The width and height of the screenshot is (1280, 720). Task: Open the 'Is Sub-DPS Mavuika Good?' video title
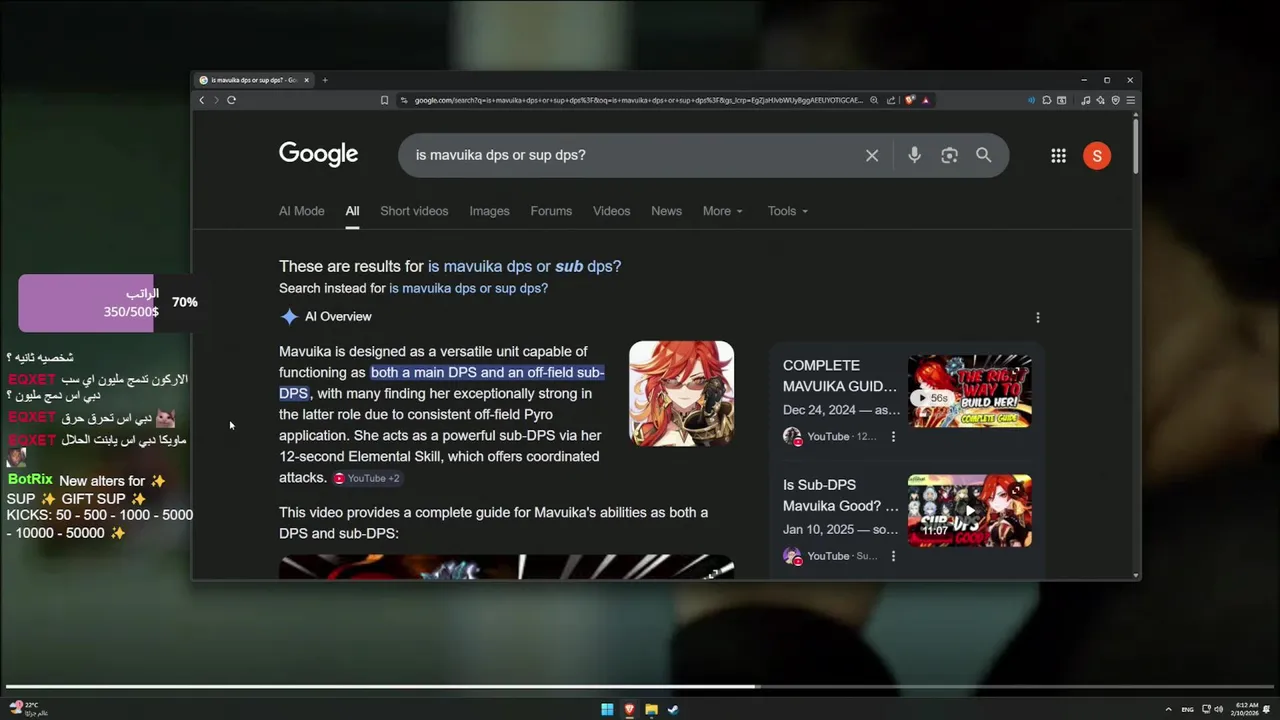840,495
